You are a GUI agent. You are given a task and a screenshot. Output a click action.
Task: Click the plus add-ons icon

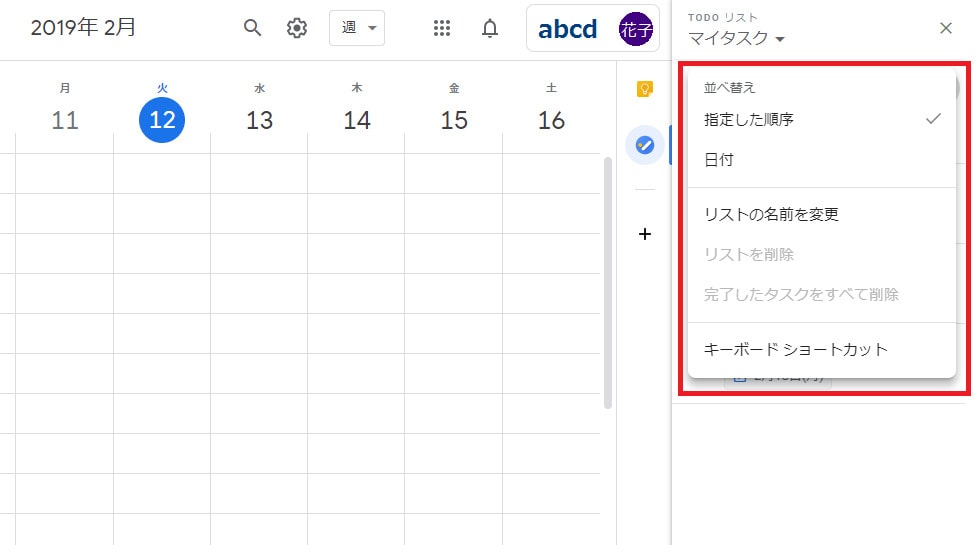coord(645,234)
